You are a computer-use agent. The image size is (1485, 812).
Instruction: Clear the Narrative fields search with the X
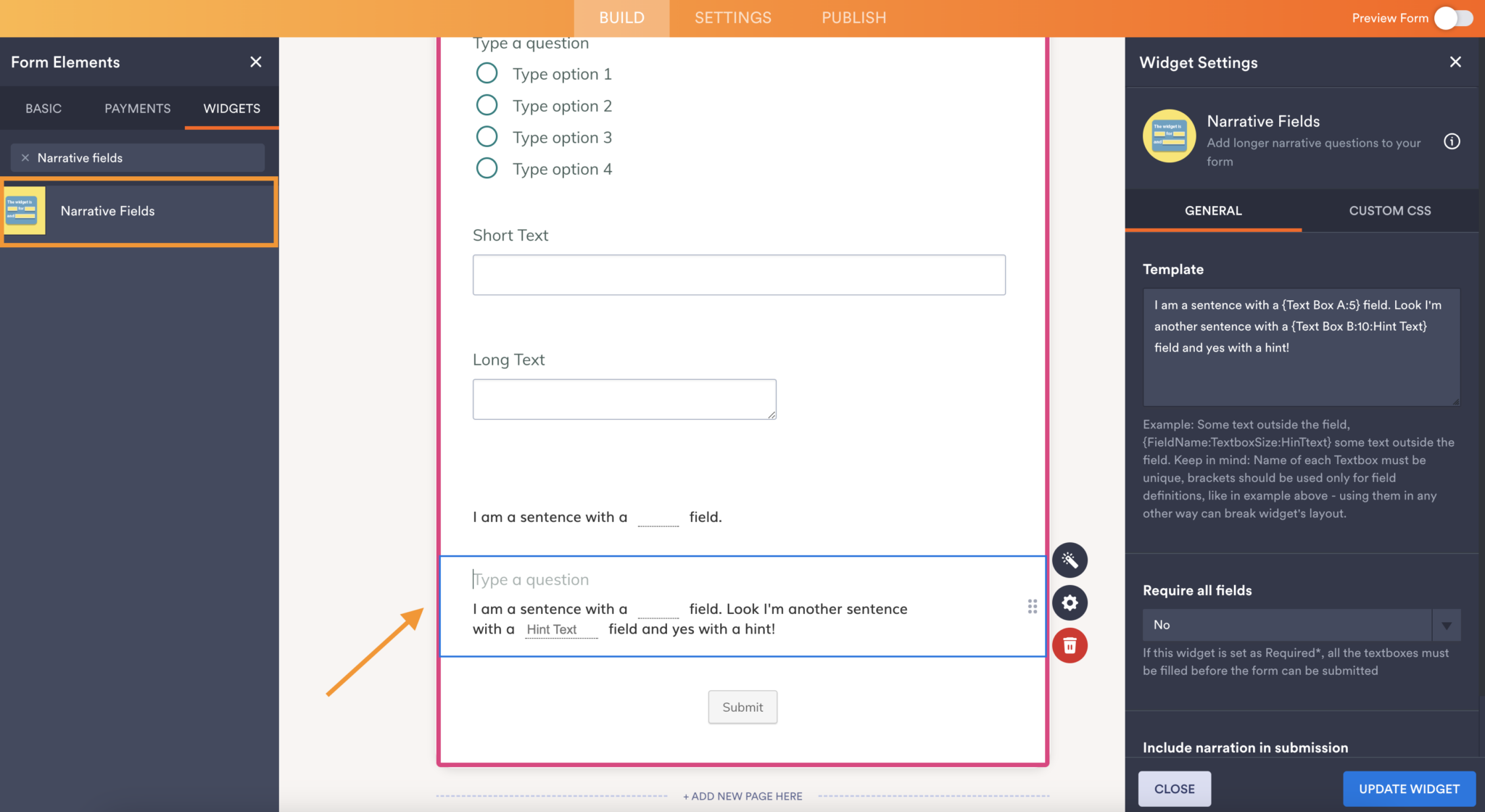25,157
